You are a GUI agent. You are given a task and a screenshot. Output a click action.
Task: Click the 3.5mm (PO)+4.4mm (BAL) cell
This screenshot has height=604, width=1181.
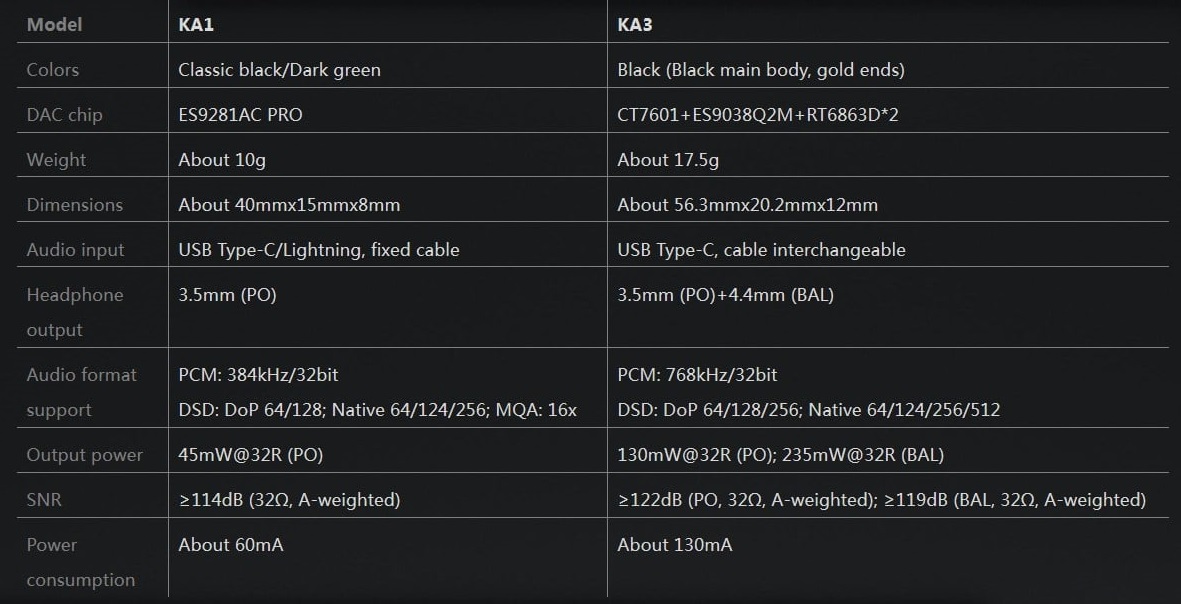click(x=725, y=295)
